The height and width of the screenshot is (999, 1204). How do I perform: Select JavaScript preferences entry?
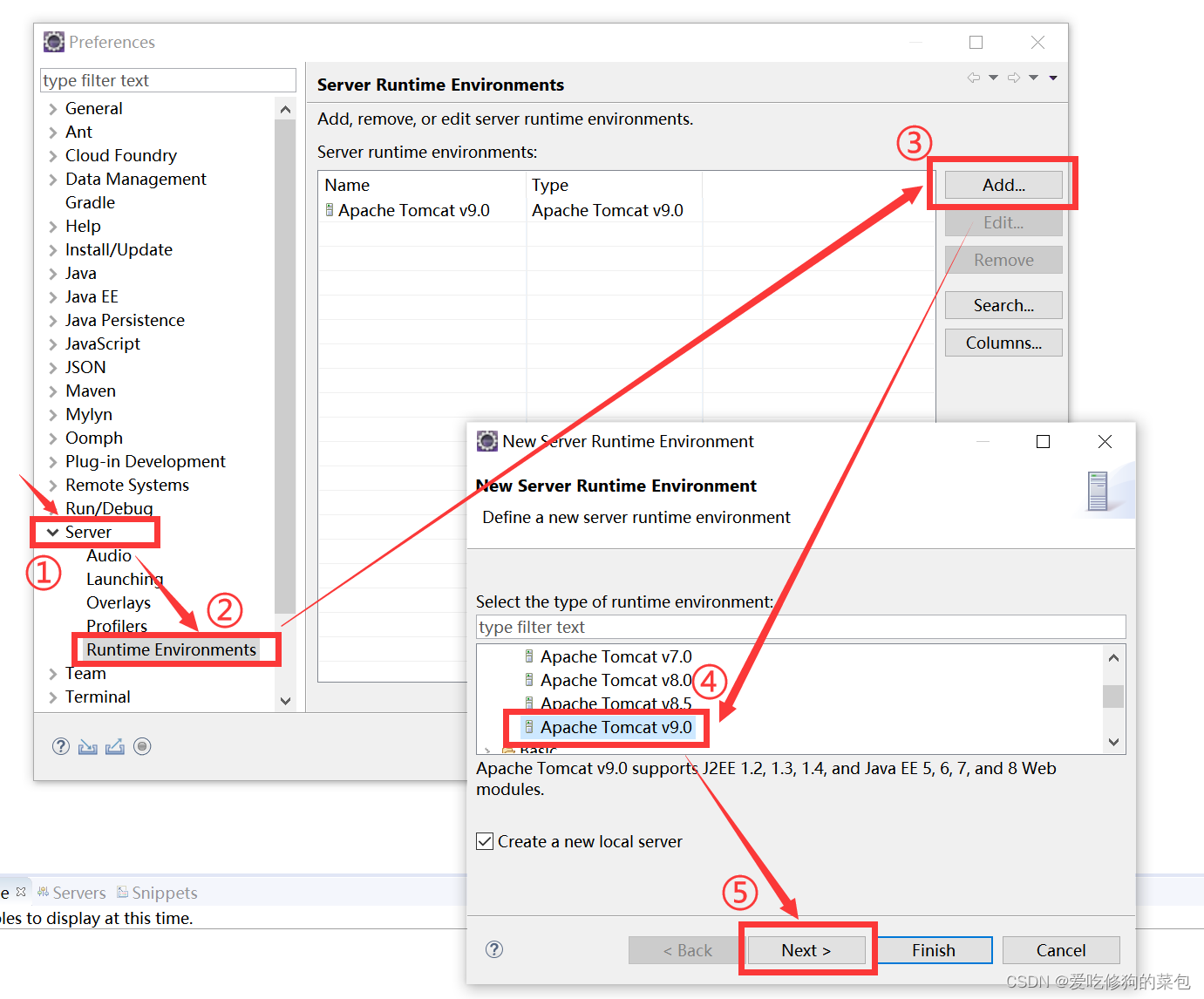[x=102, y=343]
